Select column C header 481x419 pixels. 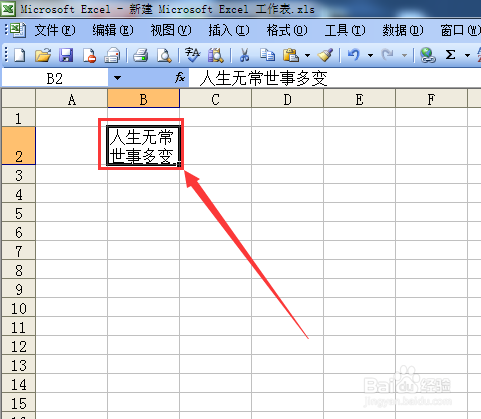click(x=216, y=99)
